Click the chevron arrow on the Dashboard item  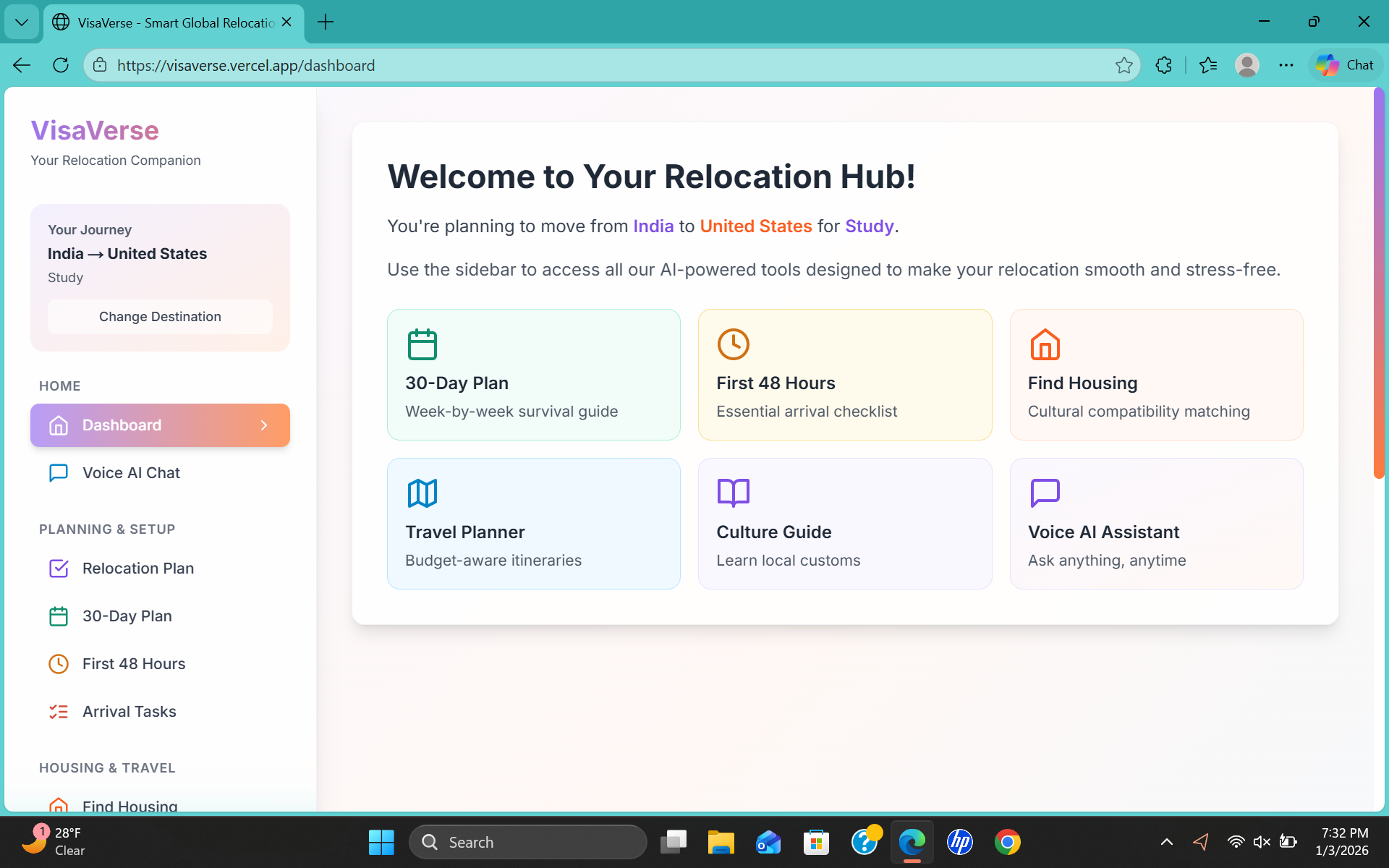coord(264,425)
